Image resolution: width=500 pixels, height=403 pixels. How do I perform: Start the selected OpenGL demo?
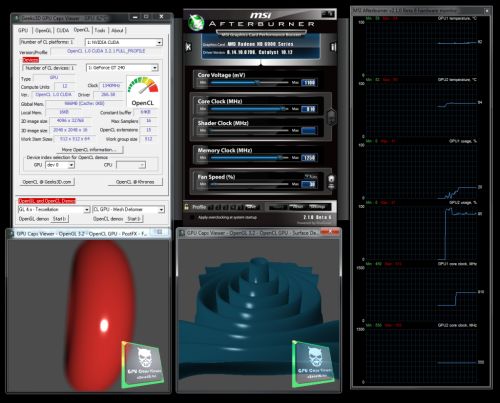(60, 219)
